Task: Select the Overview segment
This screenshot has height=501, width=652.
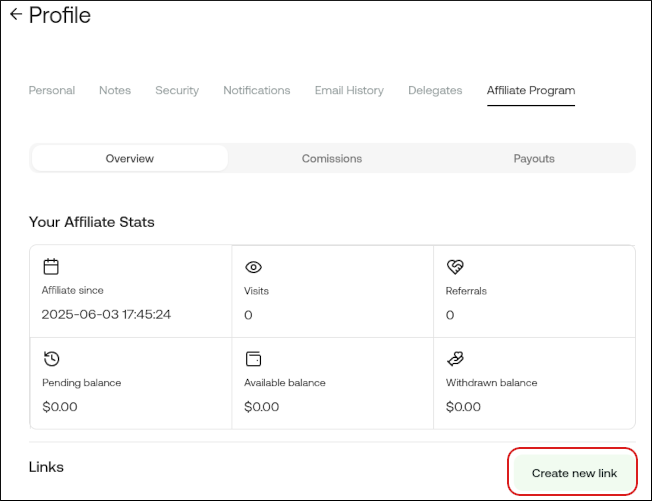Action: 130,158
